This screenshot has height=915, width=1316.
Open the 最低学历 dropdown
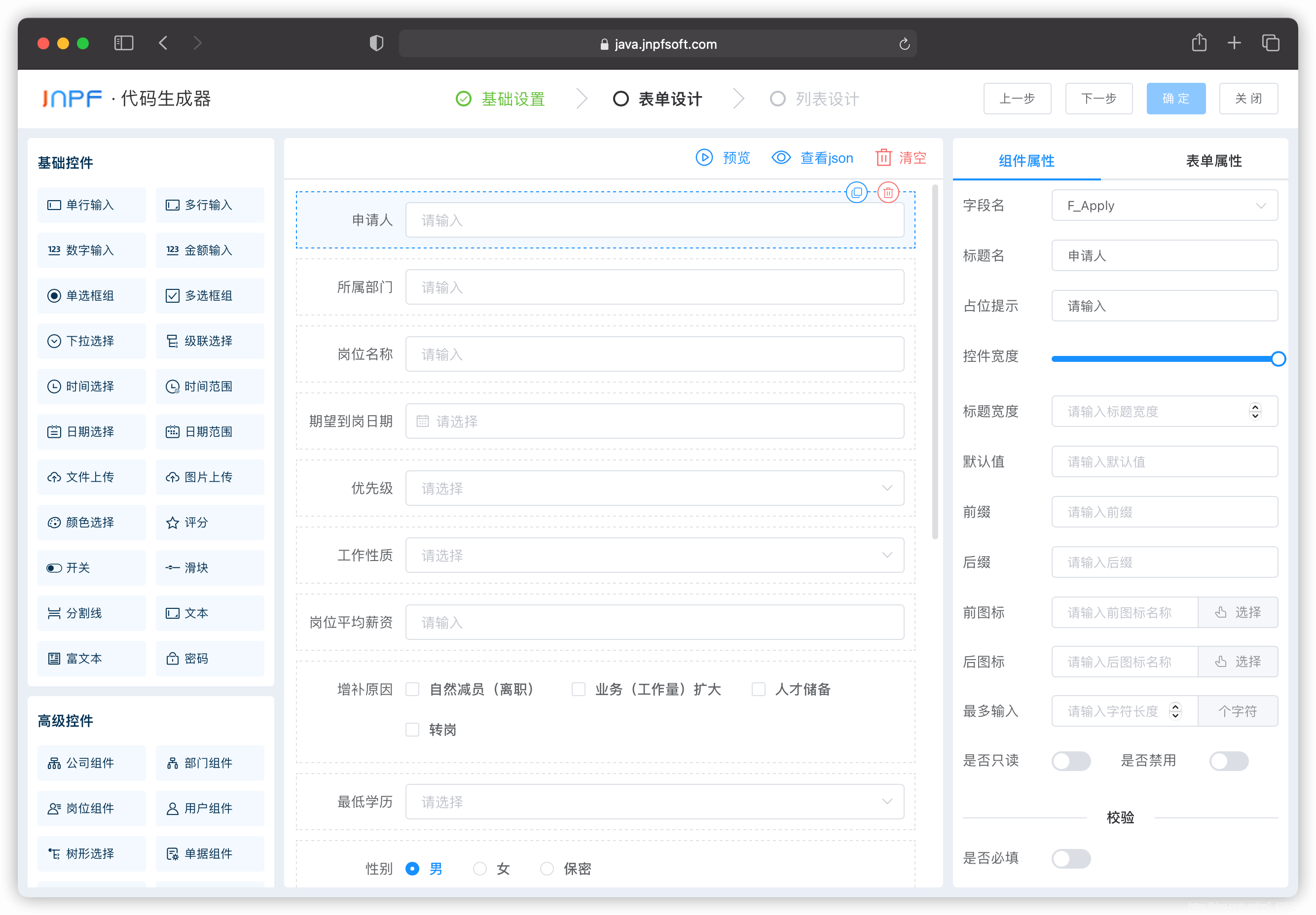[655, 802]
